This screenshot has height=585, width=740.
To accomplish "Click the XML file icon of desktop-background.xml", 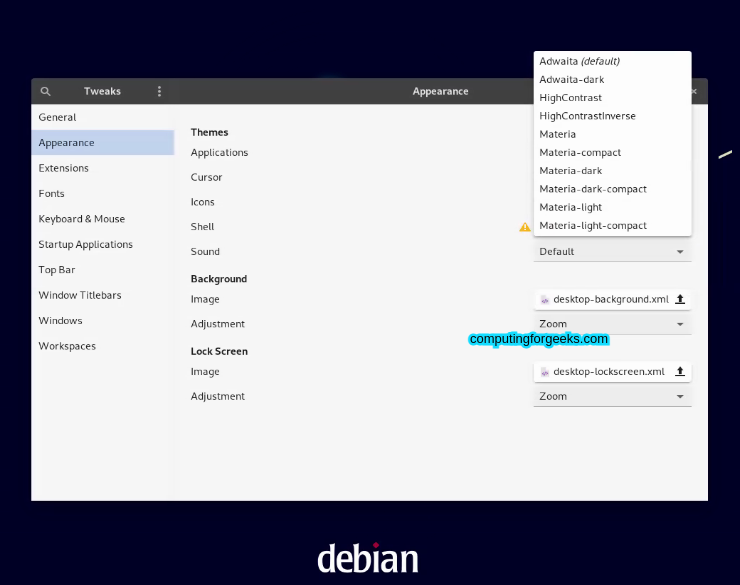I will coord(545,300).
